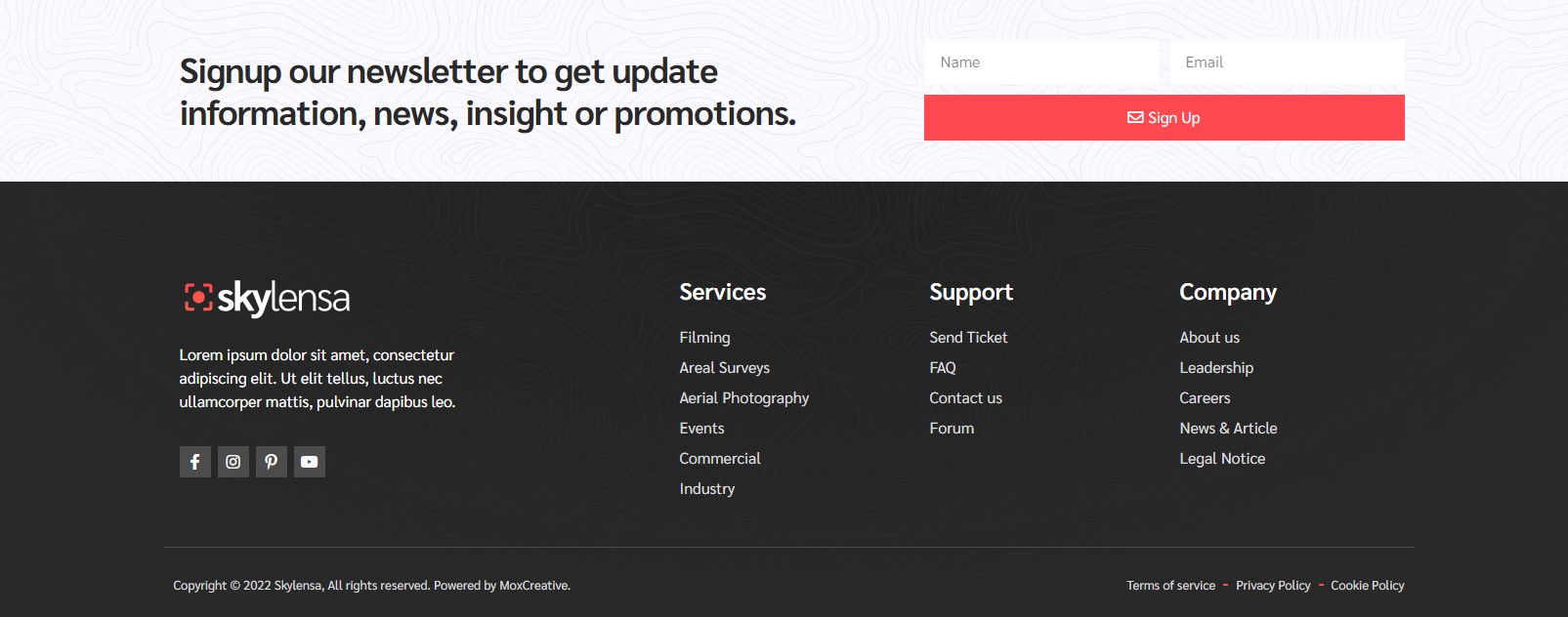Open the FAQ link
Viewport: 1568px width, 617px height.
[943, 368]
